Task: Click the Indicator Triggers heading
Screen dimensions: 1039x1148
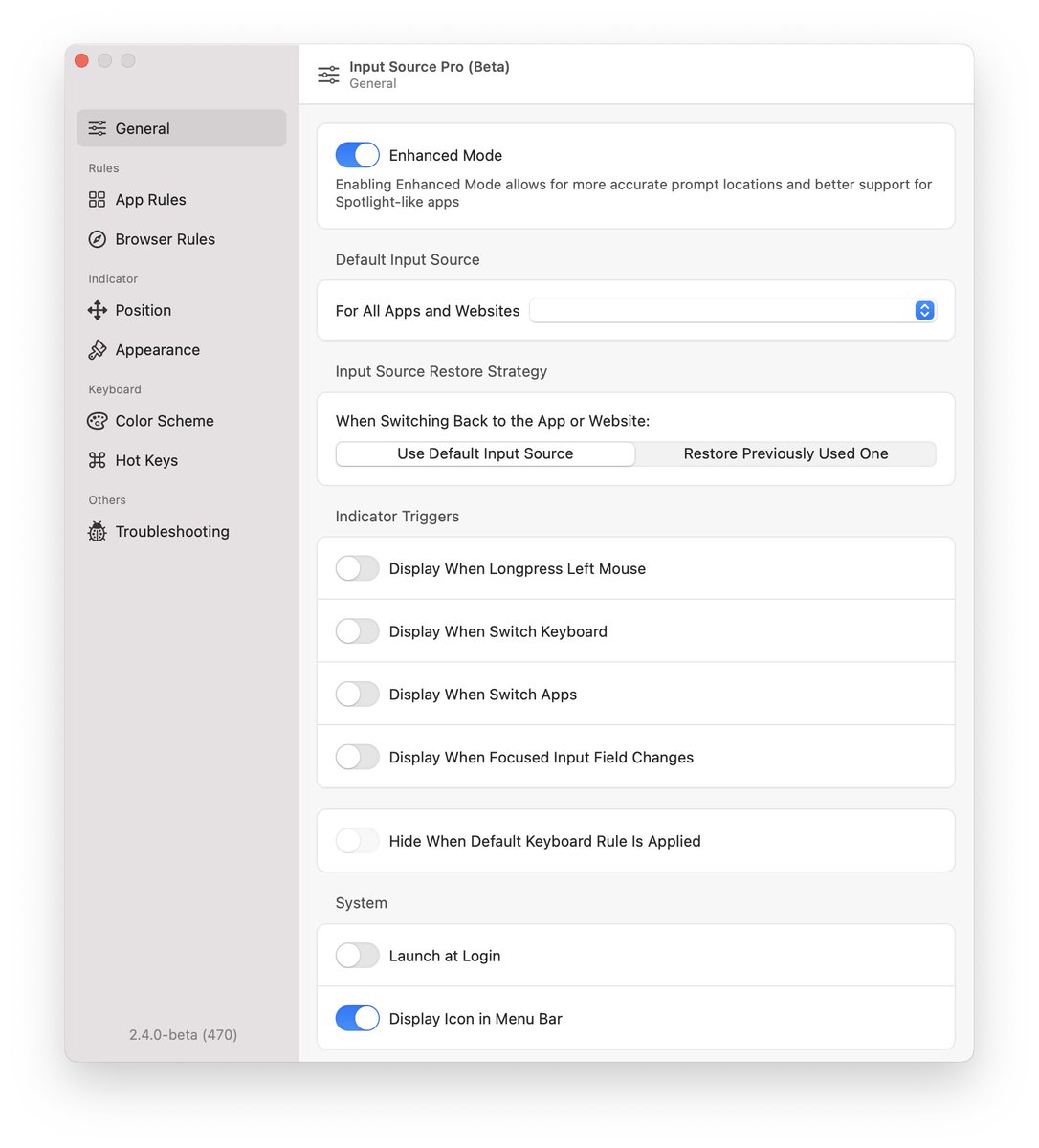Action: (397, 516)
